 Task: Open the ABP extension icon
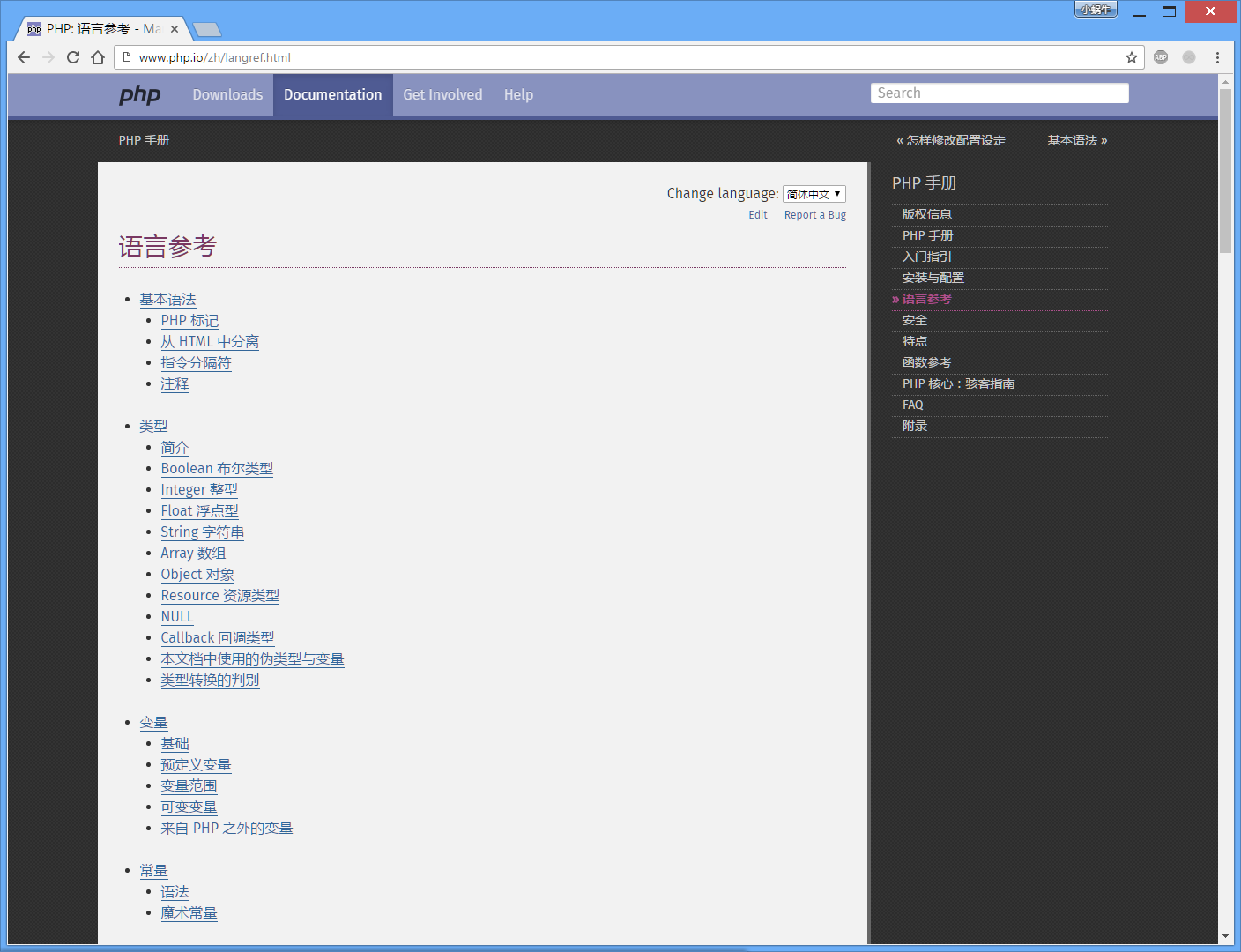click(x=1161, y=57)
